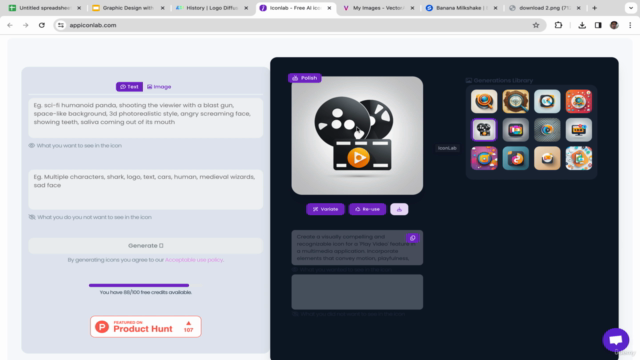Select the light blue clock-like library icon
Screen dimensions: 640x360
(547, 101)
